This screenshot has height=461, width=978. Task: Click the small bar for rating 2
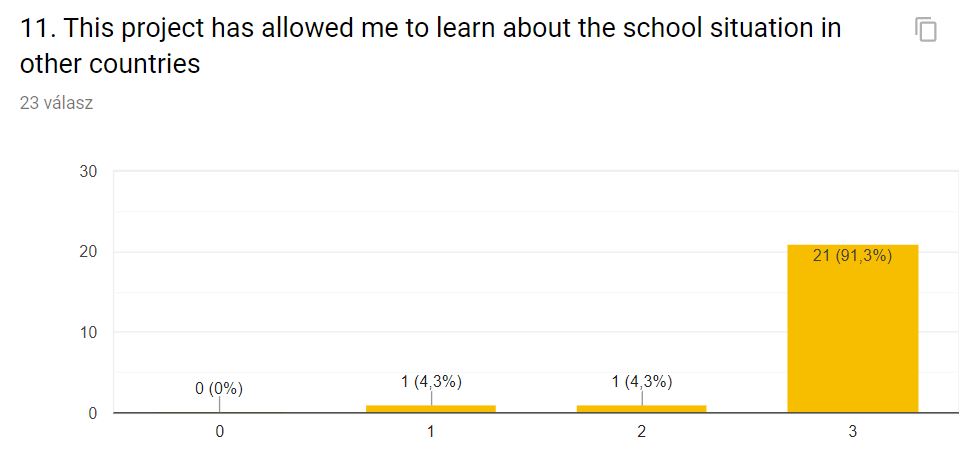point(642,409)
